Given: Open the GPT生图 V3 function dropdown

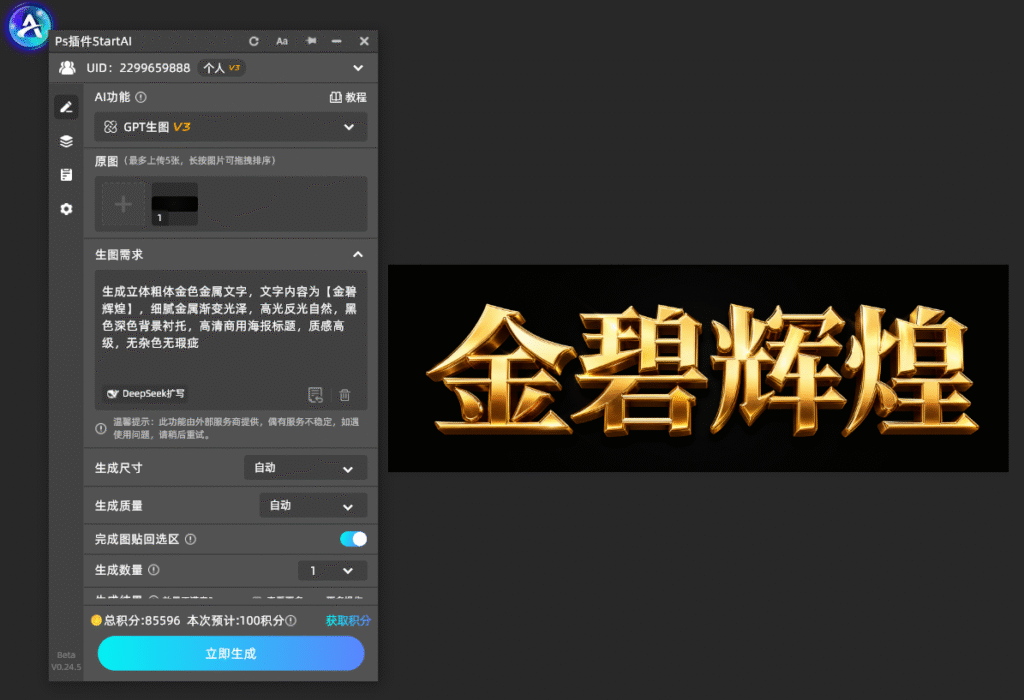Looking at the screenshot, I should (x=231, y=127).
